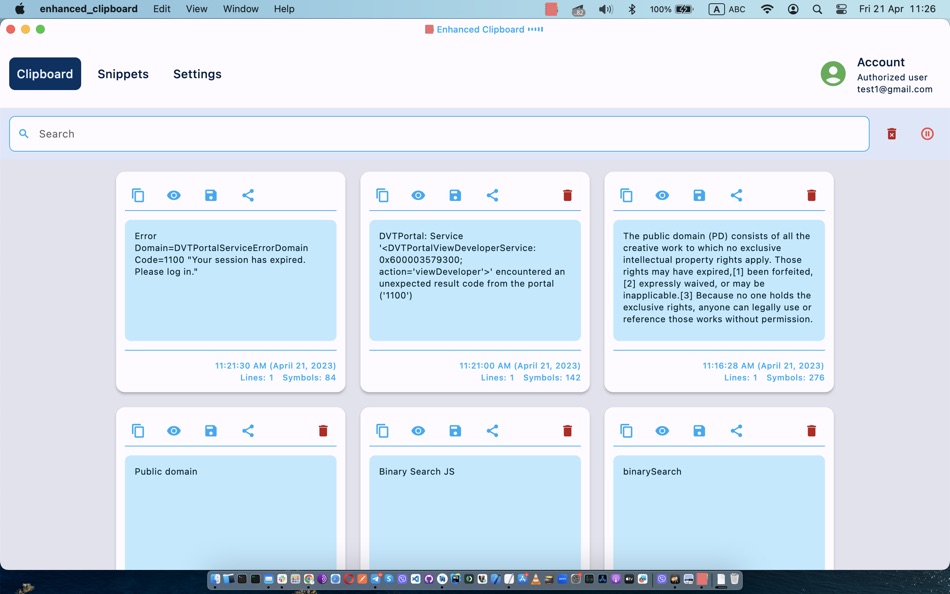Viewport: 950px width, 594px height.
Task: Click the search magnifier icon in field
Action: click(24, 133)
